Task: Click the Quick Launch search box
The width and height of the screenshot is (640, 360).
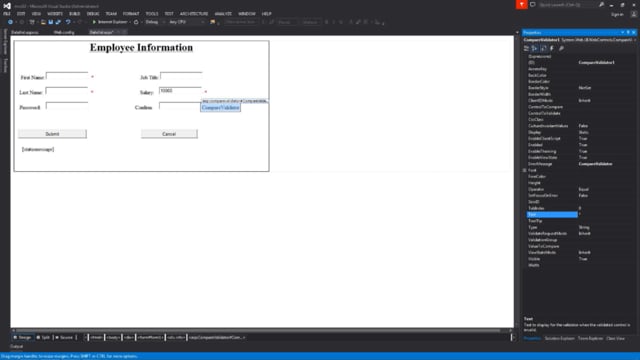Action: (x=566, y=5)
